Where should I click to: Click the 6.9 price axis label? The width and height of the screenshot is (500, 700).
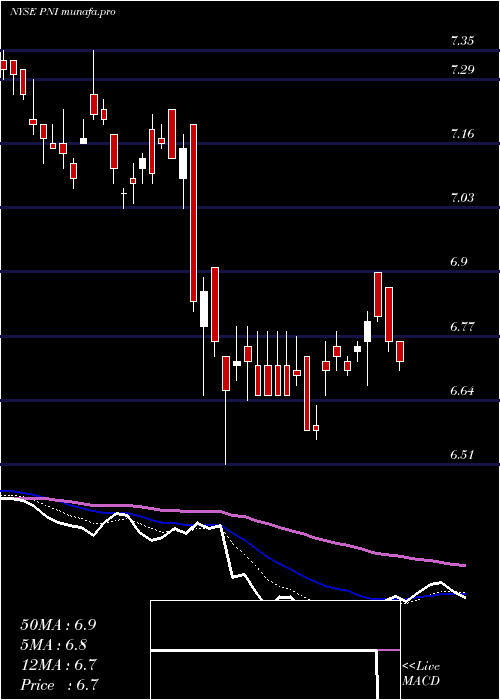(458, 262)
